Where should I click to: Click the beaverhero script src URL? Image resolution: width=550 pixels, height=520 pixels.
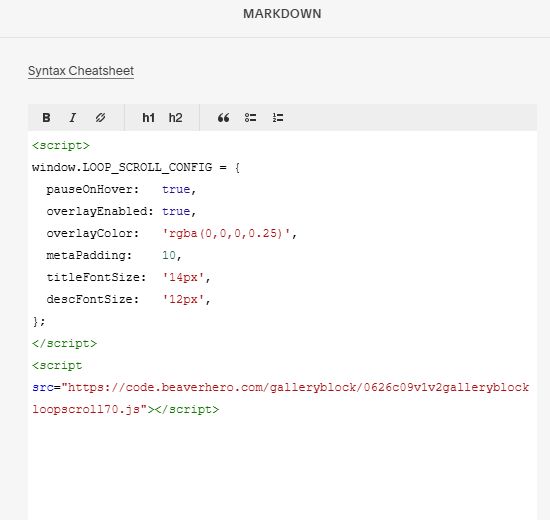280,398
